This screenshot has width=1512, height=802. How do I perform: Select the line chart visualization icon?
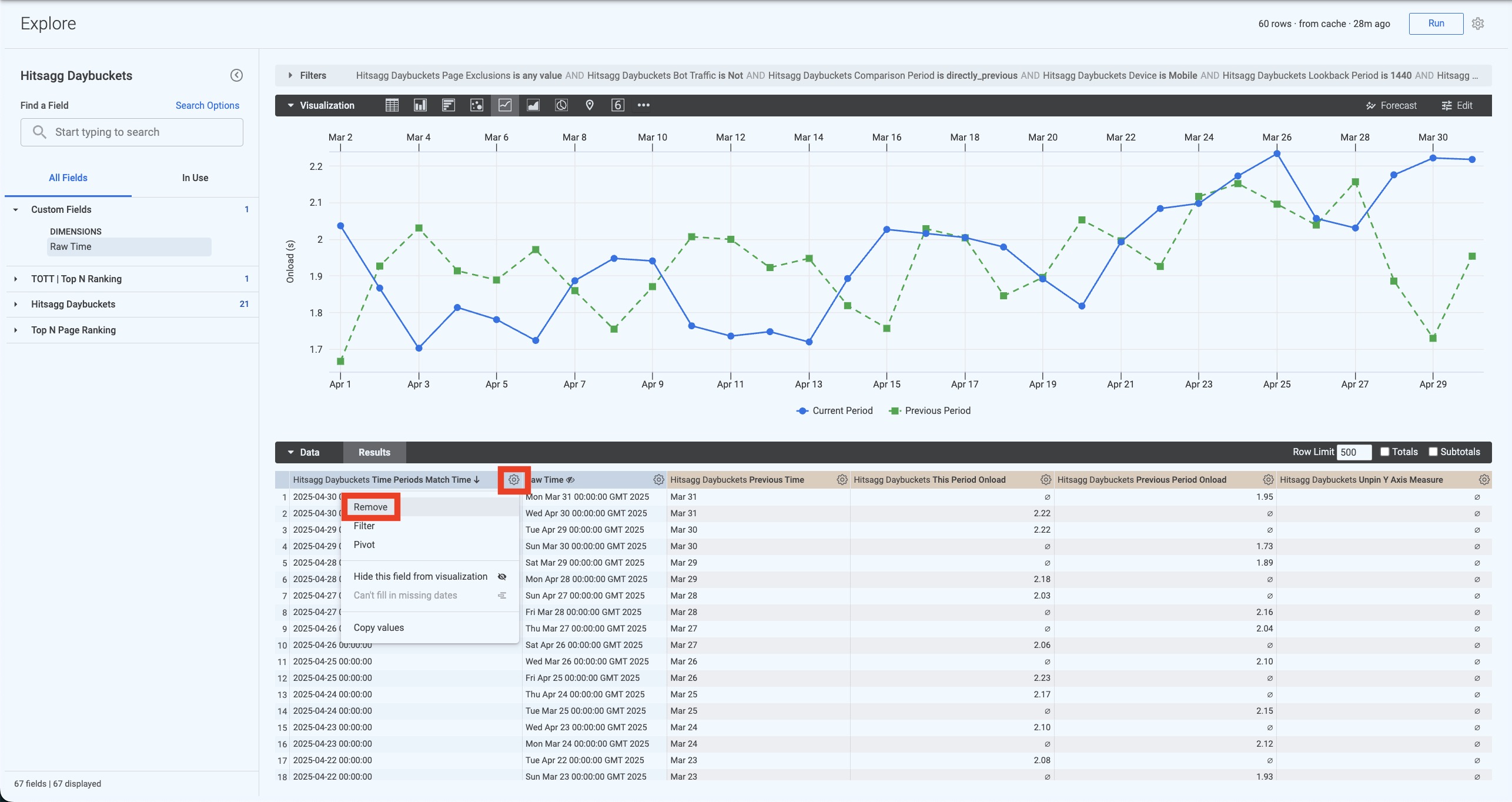click(504, 105)
